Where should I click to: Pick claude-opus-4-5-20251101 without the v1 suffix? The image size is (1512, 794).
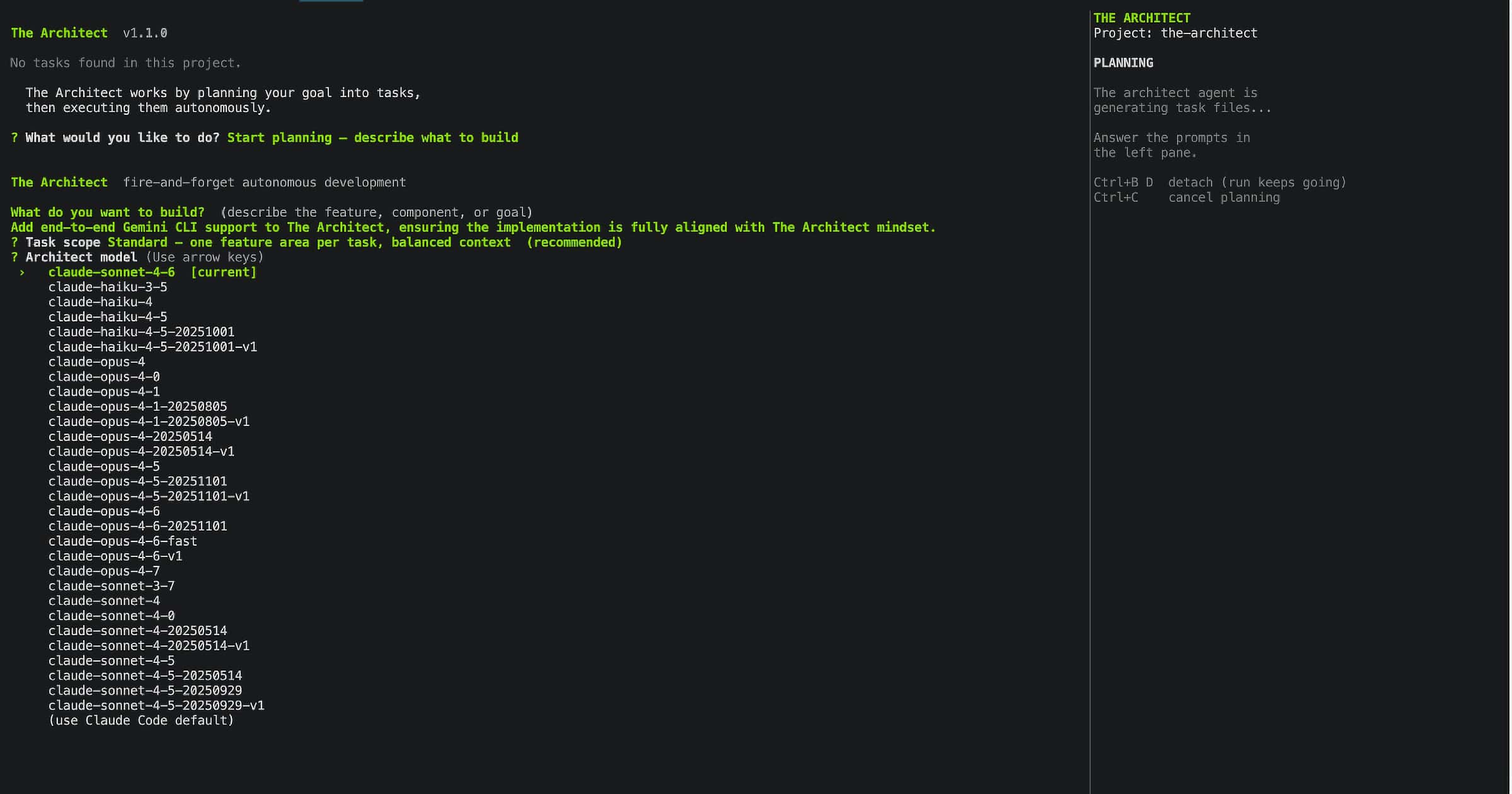click(x=137, y=481)
